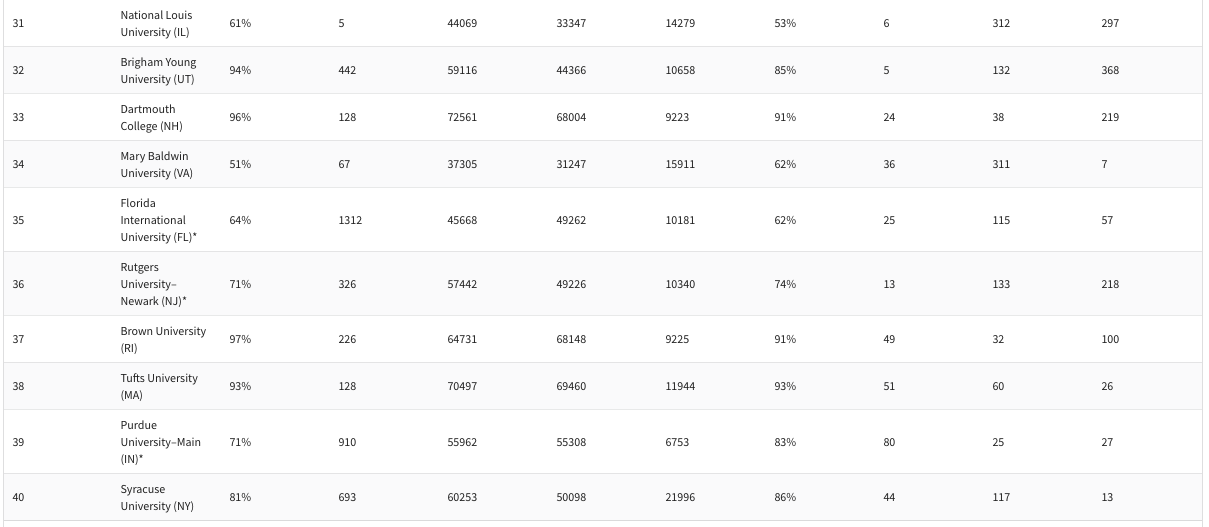Click the rank 40 cell

coord(18,497)
